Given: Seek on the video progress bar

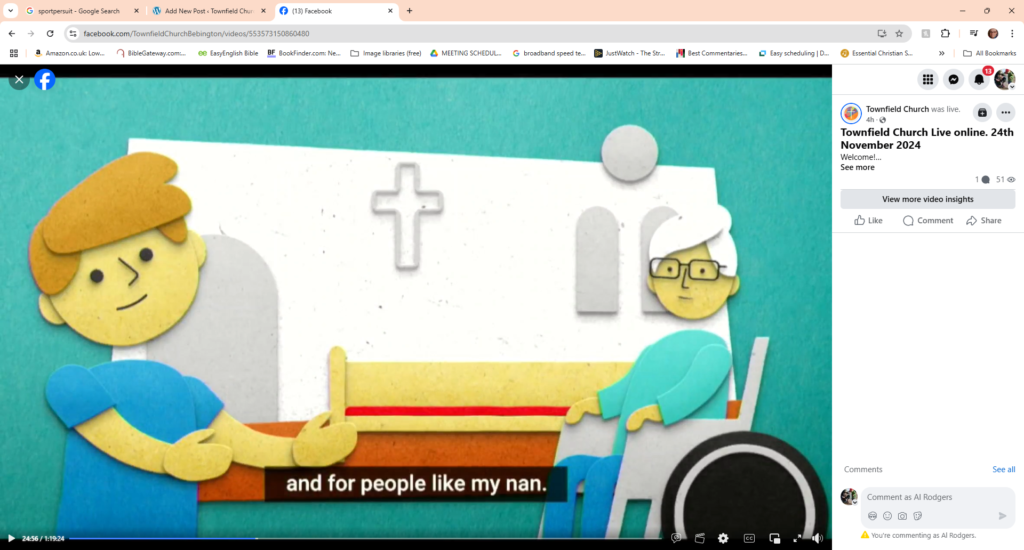Looking at the screenshot, I should tap(365, 538).
